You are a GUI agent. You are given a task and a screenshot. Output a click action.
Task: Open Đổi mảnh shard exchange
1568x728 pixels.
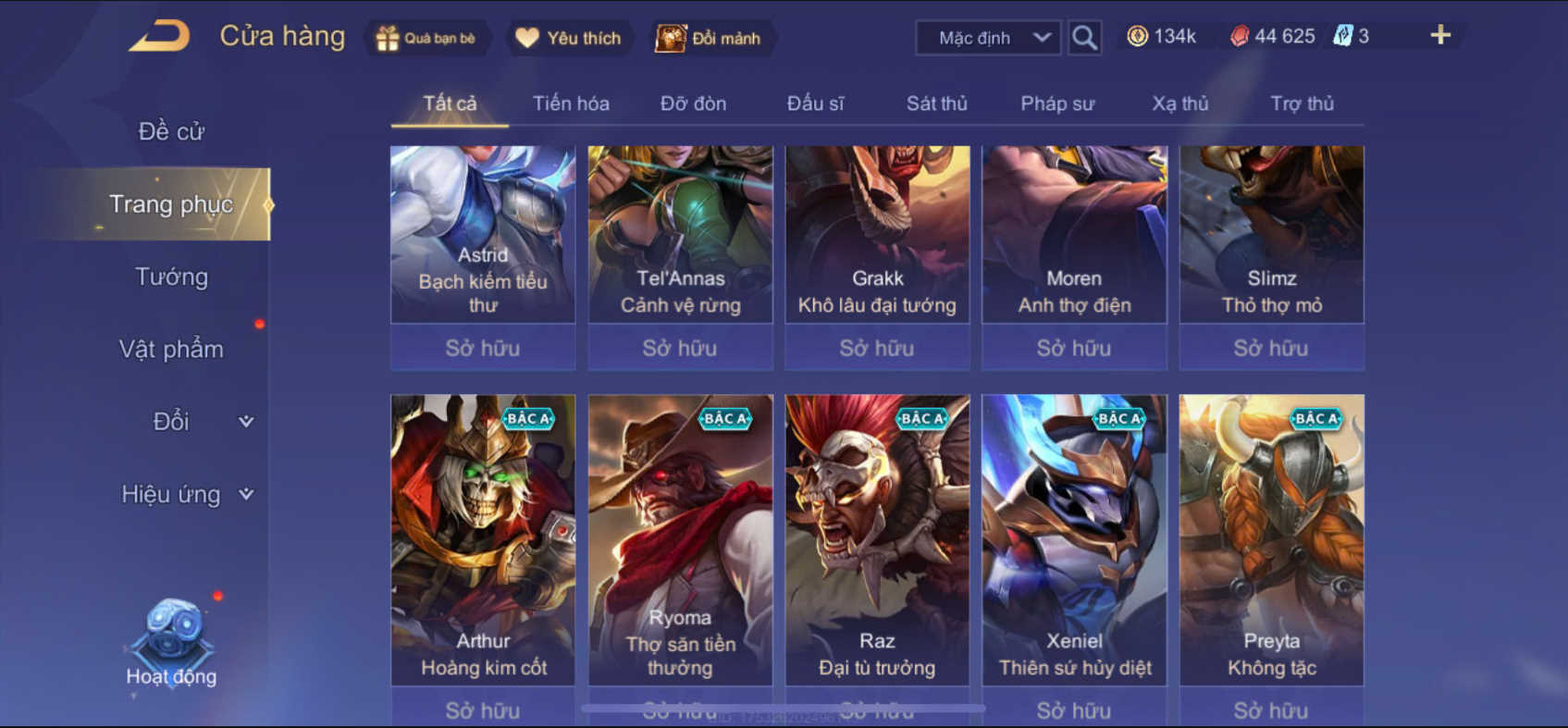(x=671, y=38)
